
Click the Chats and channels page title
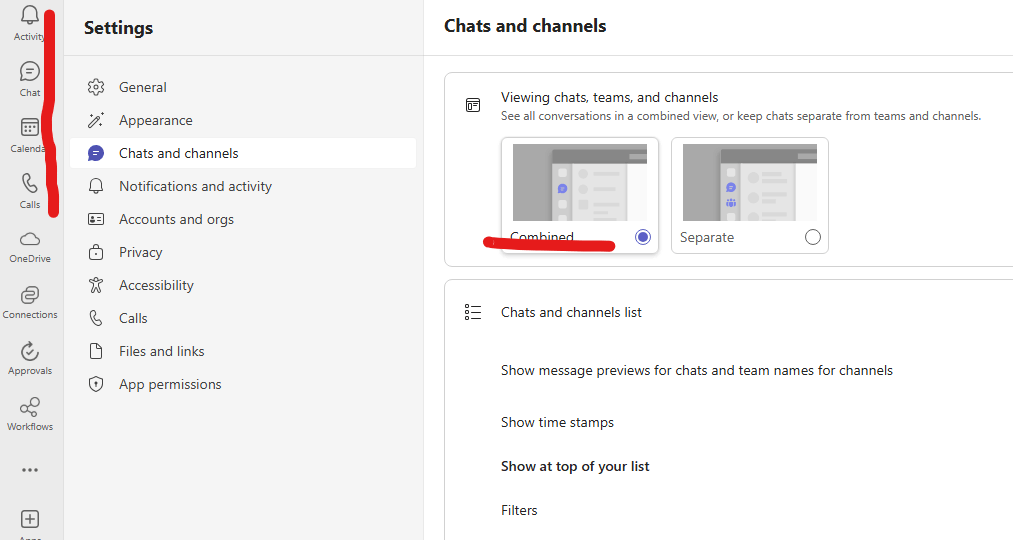[x=525, y=26]
